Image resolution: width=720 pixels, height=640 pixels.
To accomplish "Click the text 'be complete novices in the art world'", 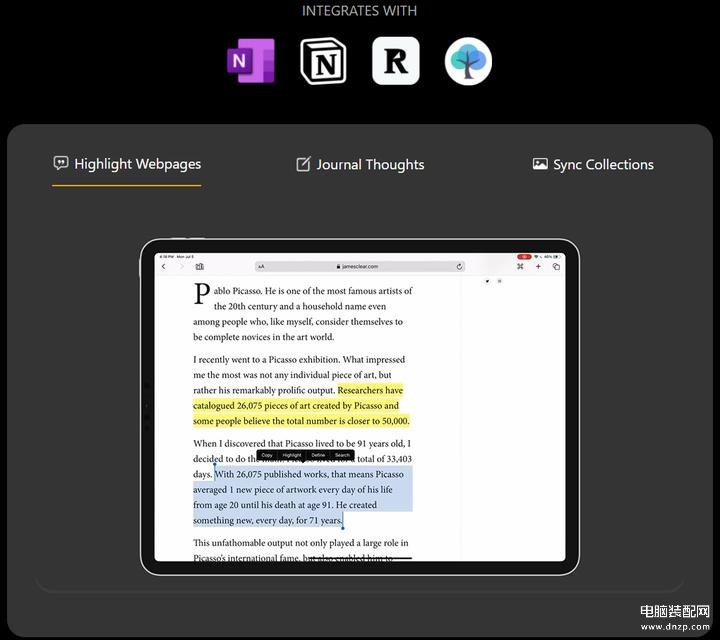I will pyautogui.click(x=264, y=337).
